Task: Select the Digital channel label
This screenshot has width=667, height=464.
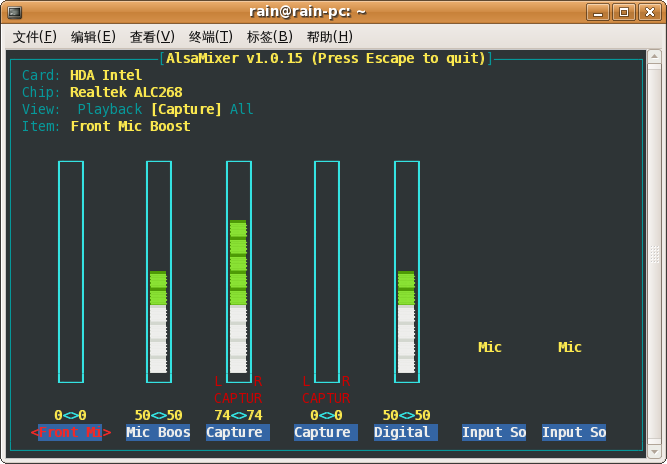Action: click(x=406, y=432)
